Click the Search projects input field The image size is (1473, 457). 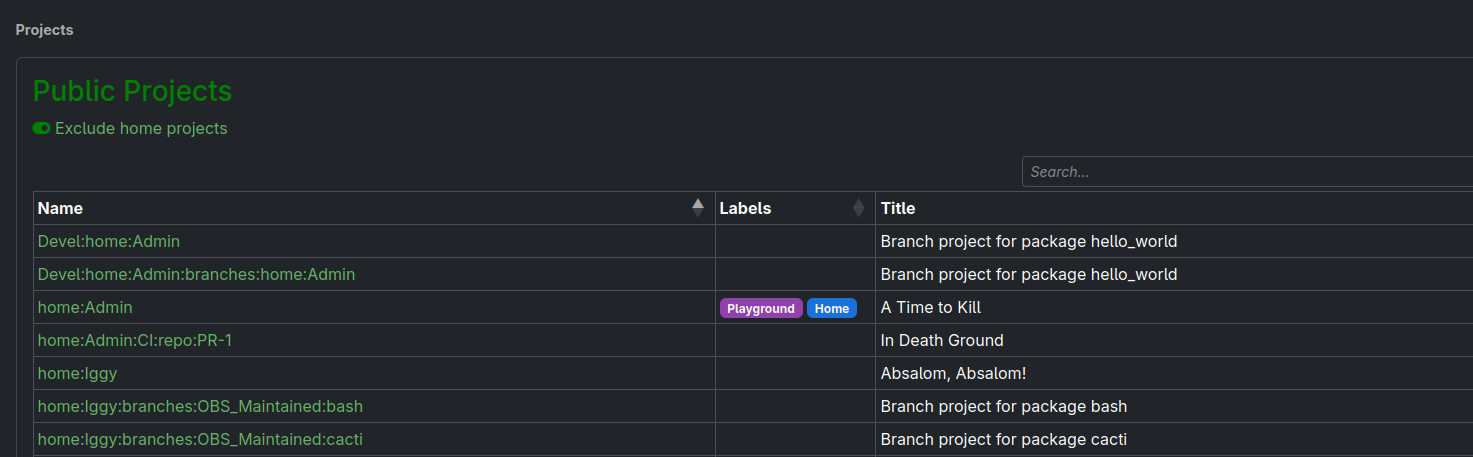pyautogui.click(x=1246, y=172)
